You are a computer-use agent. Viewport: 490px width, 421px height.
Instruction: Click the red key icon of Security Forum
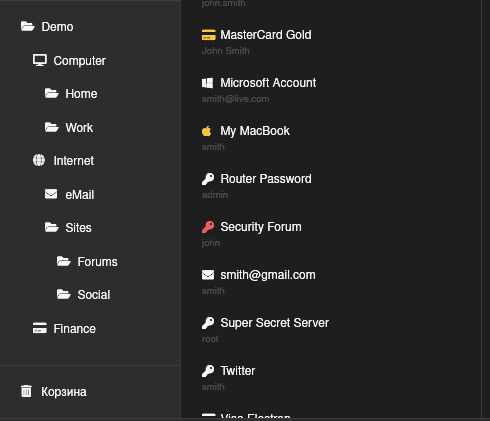(208, 227)
